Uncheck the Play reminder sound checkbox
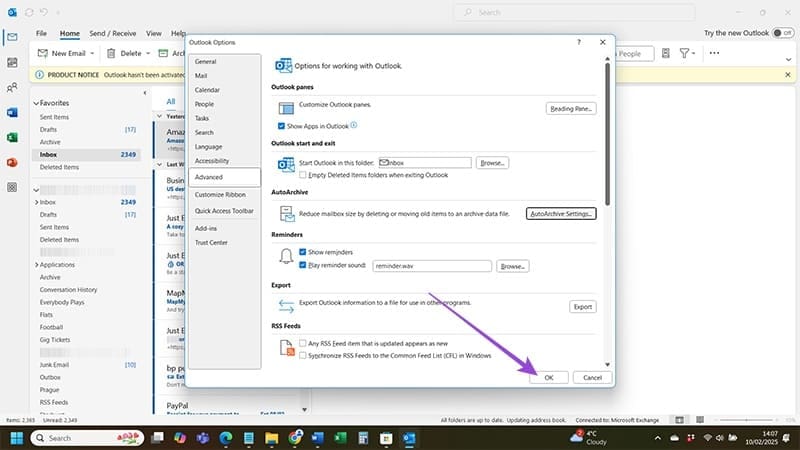Viewport: 800px width, 450px height. (303, 265)
